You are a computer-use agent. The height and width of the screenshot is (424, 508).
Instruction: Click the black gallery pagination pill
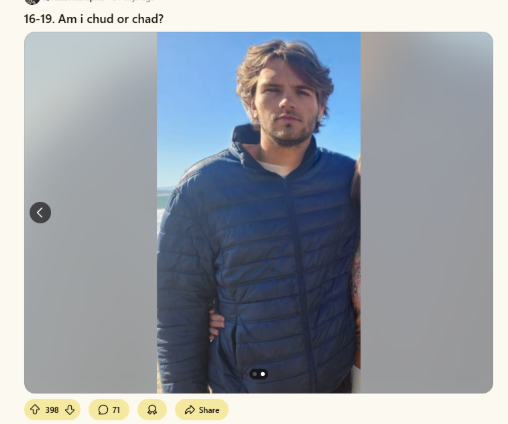[259, 374]
